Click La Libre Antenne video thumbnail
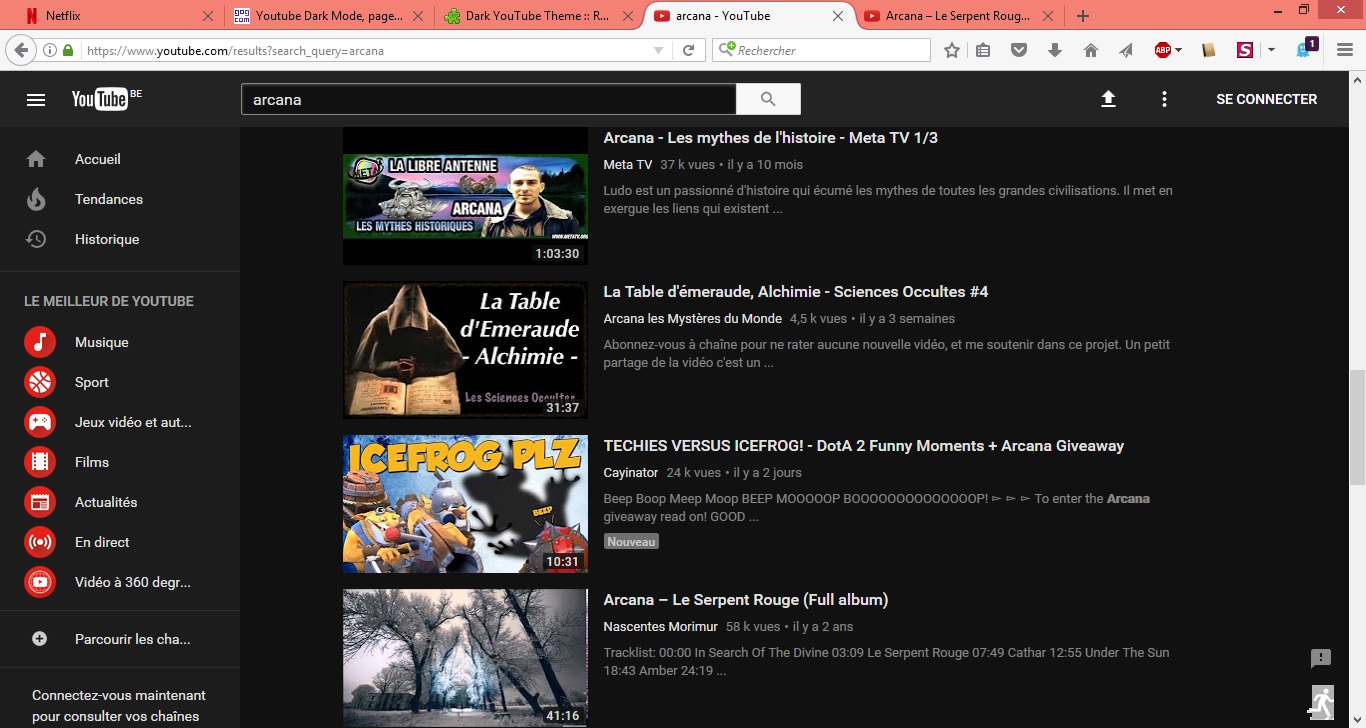 465,196
